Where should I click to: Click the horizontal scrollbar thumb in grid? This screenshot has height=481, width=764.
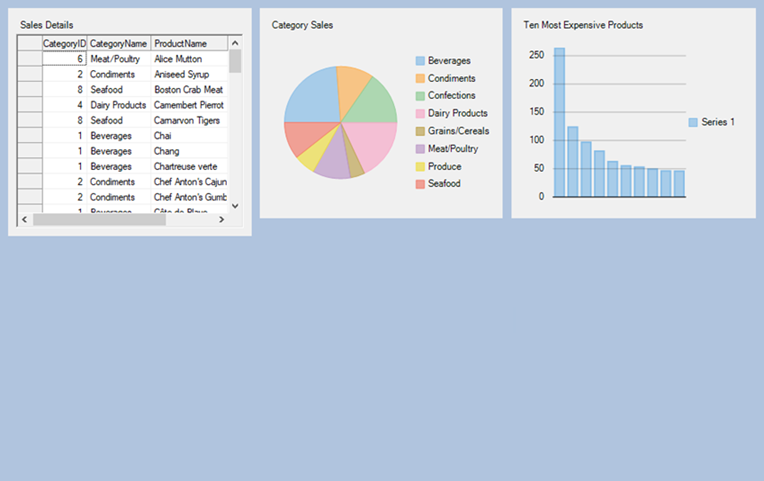(x=98, y=220)
